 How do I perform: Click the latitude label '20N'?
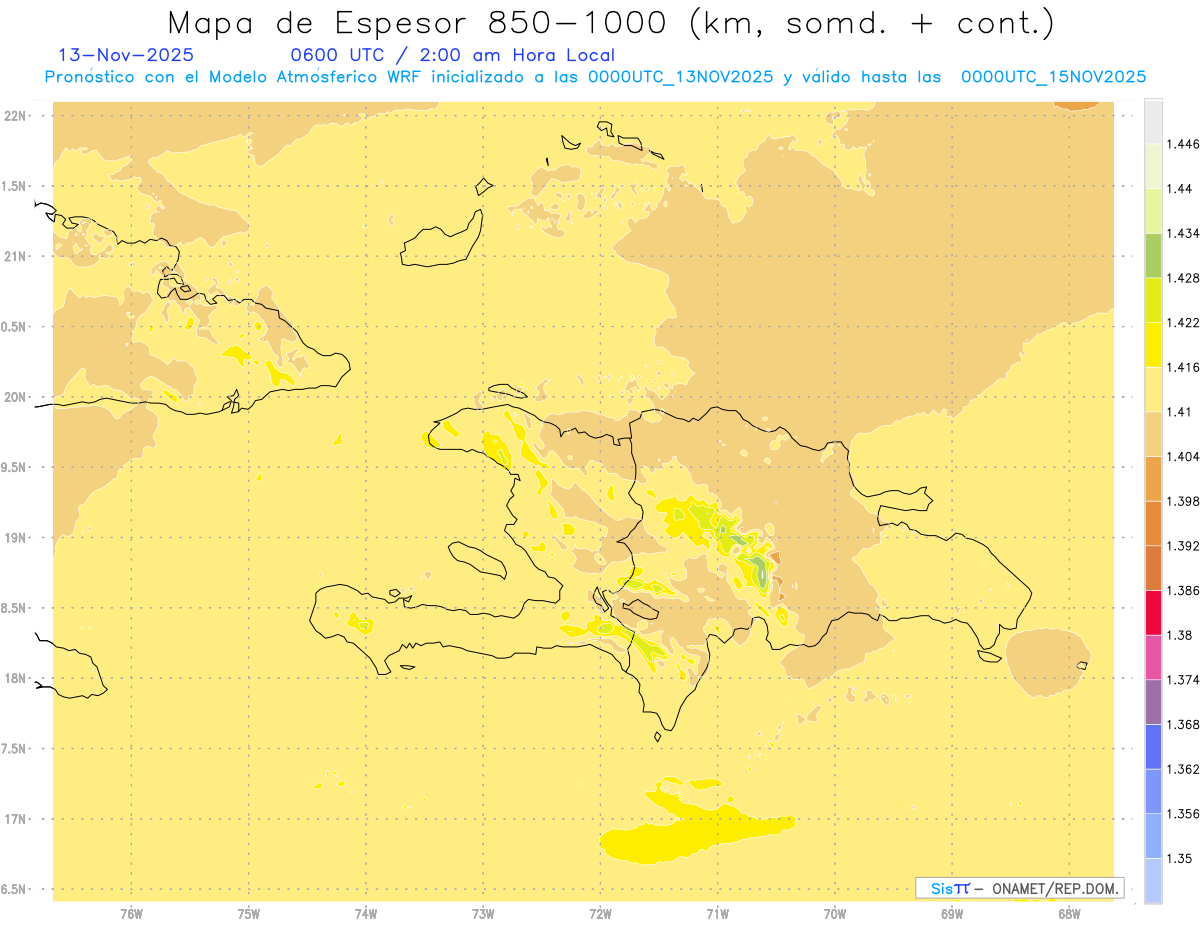point(15,397)
